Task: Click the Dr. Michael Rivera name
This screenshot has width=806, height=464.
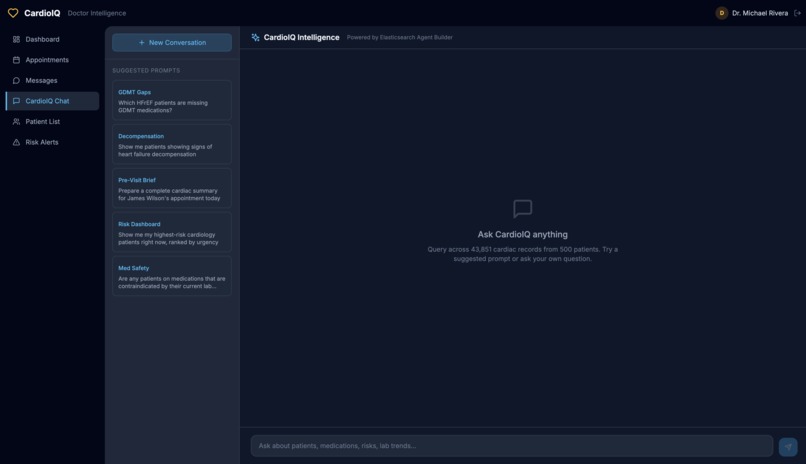Action: pyautogui.click(x=760, y=13)
